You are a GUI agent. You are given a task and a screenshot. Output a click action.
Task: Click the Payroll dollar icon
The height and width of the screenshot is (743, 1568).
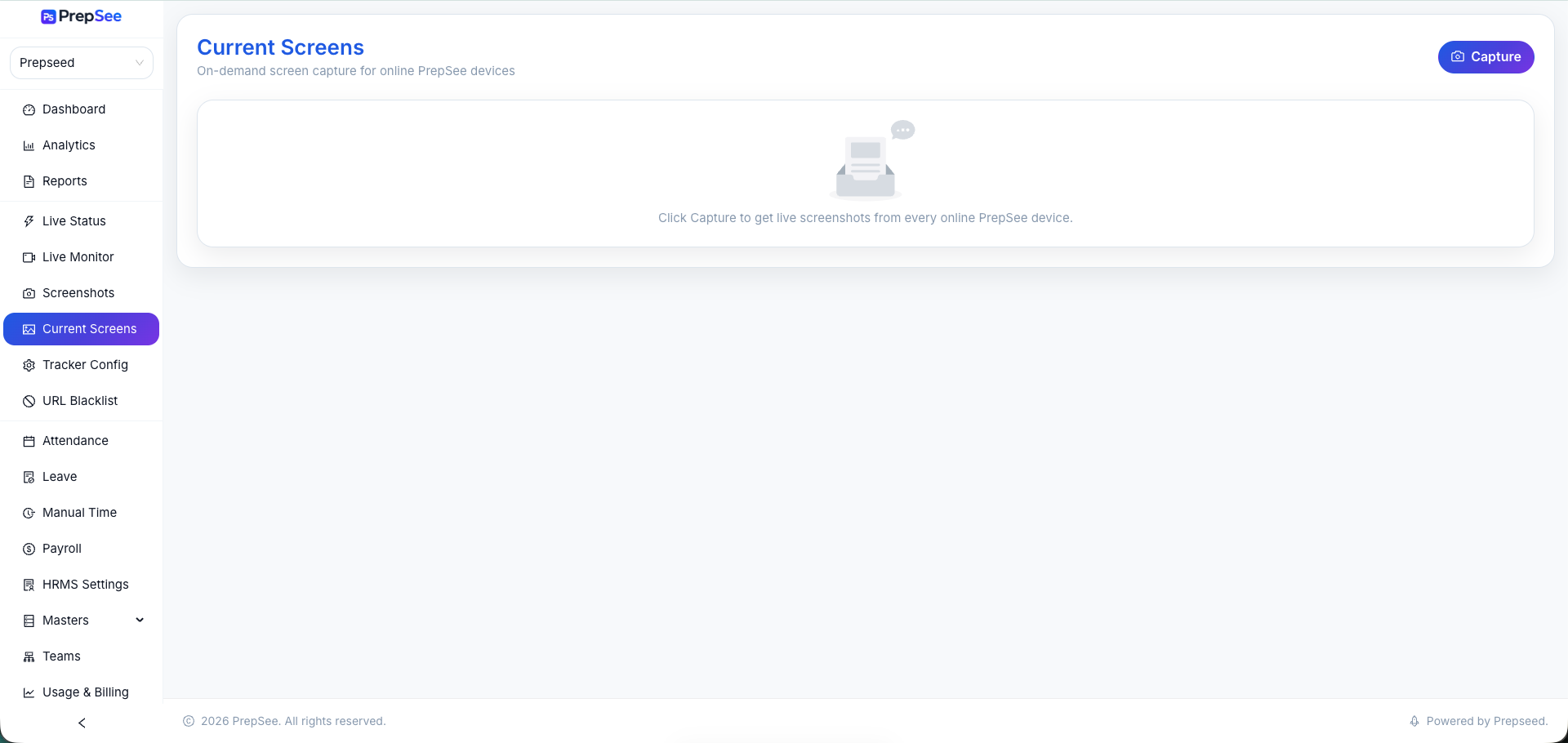29,549
